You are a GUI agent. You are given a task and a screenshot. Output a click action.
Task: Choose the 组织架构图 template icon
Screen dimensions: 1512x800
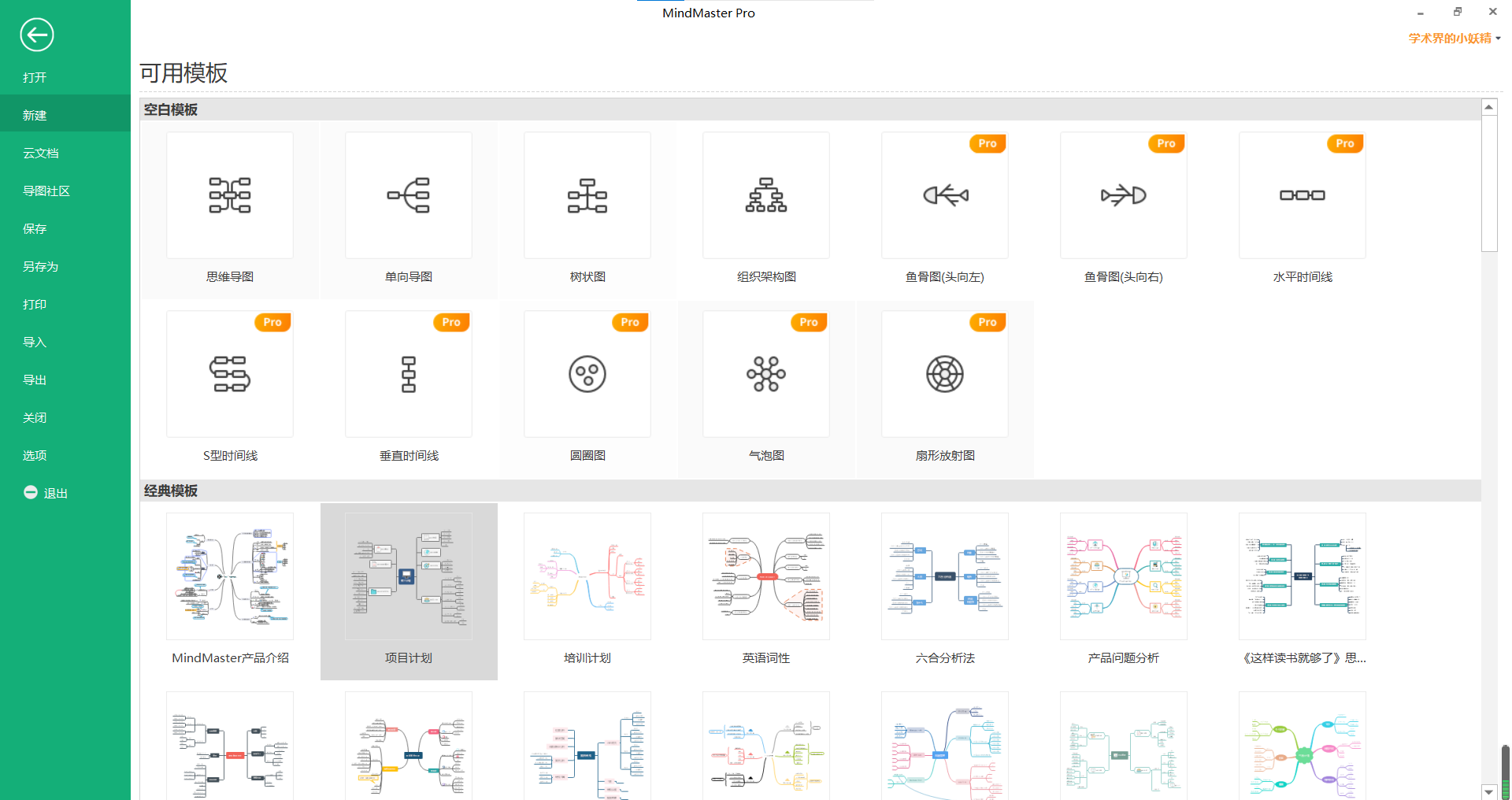[x=766, y=195]
